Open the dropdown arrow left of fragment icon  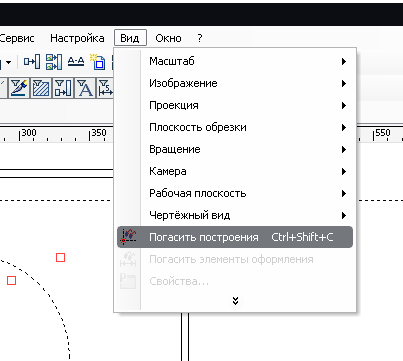(x=8, y=62)
